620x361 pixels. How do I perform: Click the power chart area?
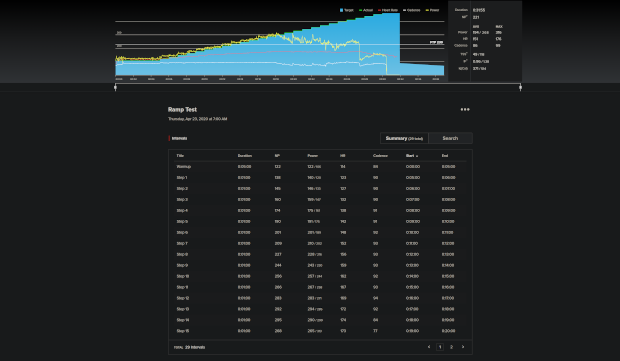(280, 44)
